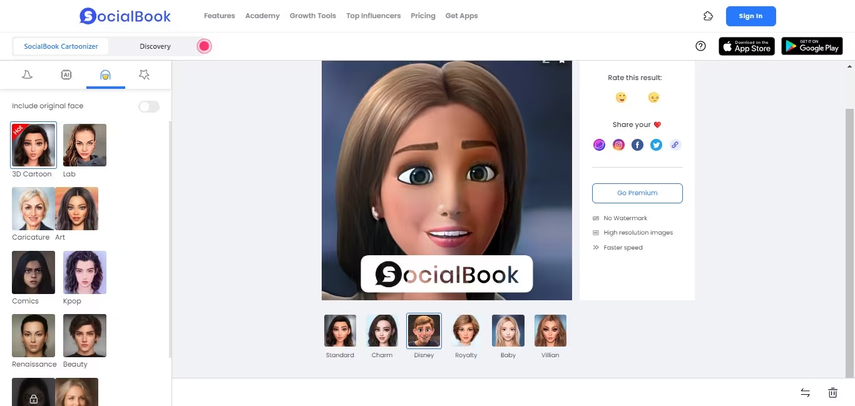855x406 pixels.
Task: Click the SocialBook logo
Action: tap(125, 16)
